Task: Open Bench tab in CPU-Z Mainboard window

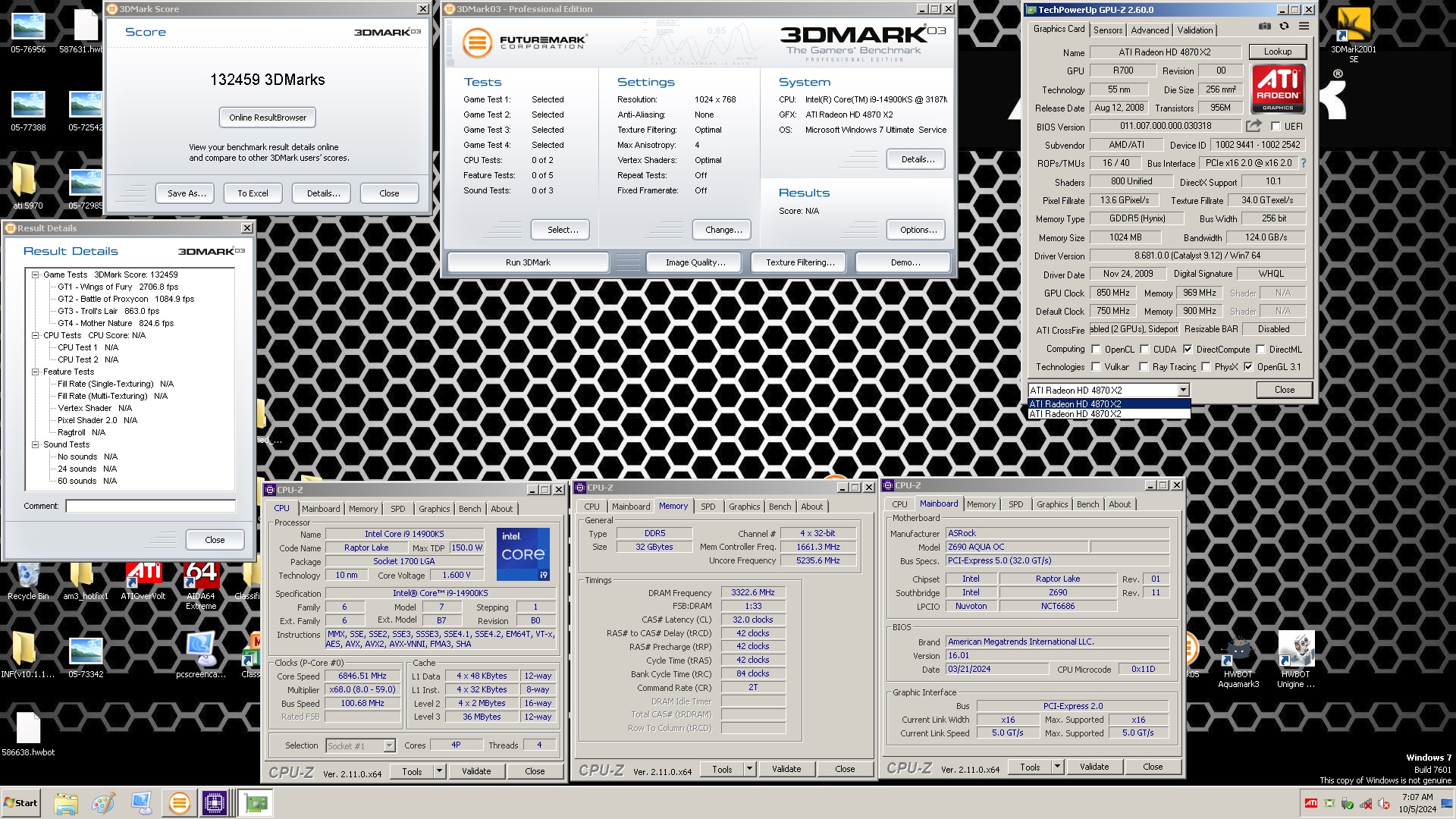Action: [1087, 504]
